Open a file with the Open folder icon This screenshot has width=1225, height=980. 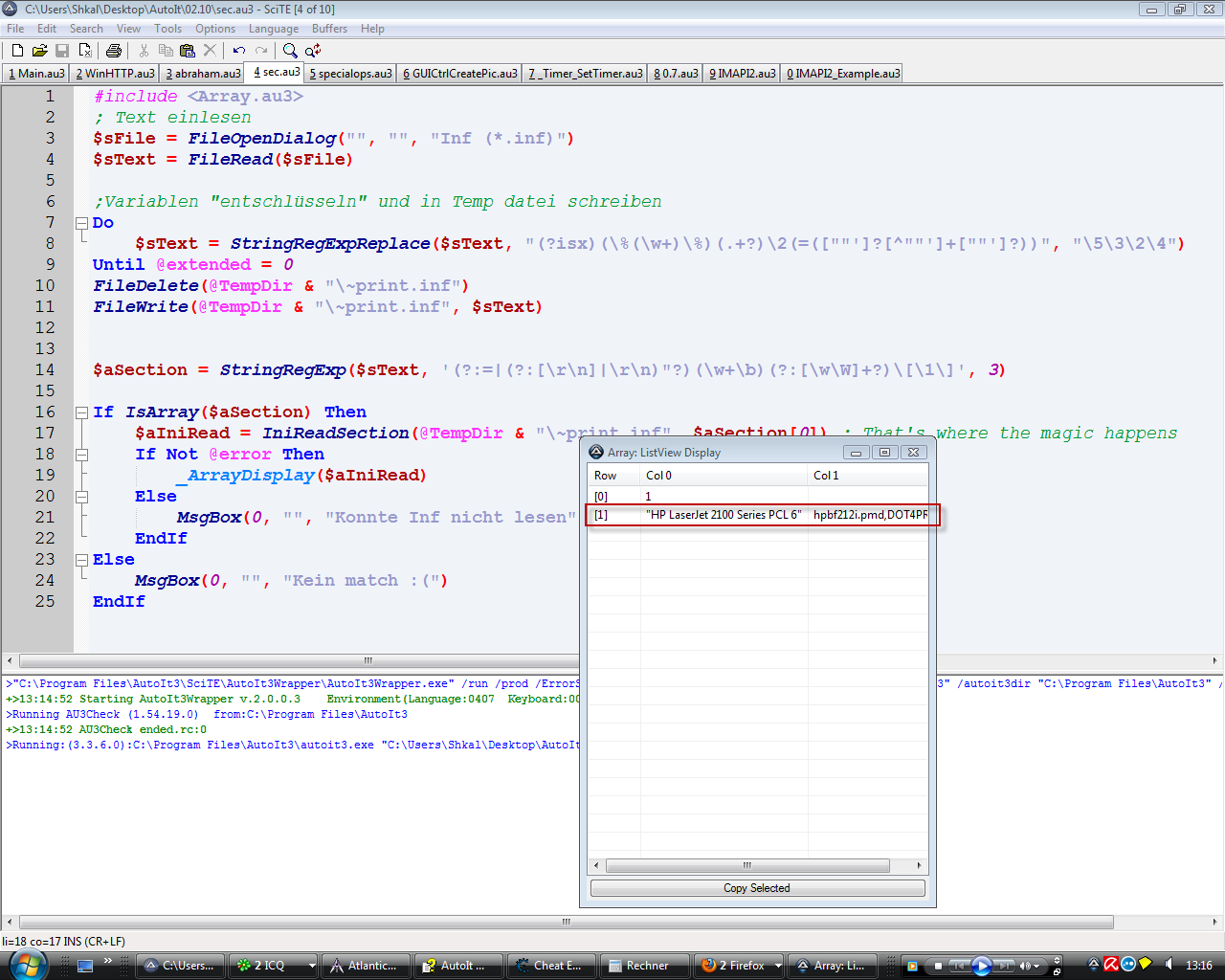(x=39, y=51)
